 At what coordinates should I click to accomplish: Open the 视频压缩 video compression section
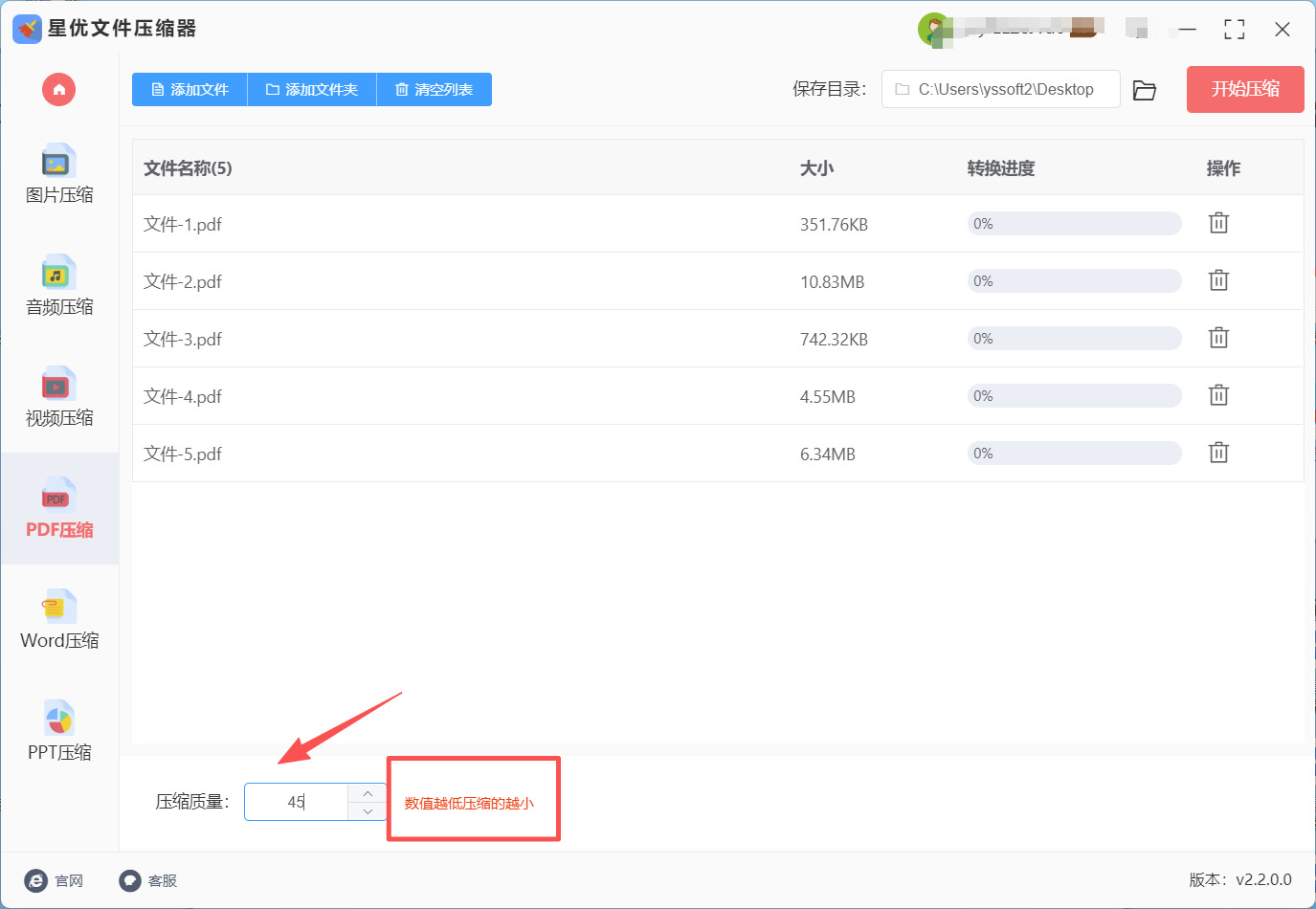coord(59,398)
